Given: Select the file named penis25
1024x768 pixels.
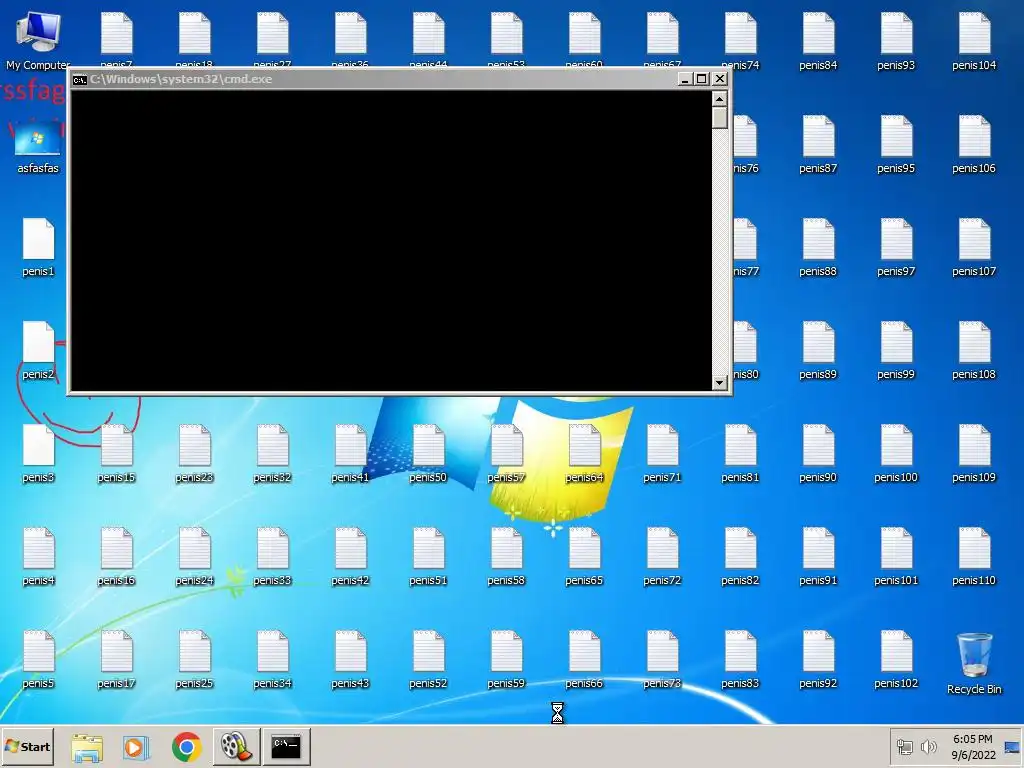Looking at the screenshot, I should [194, 661].
